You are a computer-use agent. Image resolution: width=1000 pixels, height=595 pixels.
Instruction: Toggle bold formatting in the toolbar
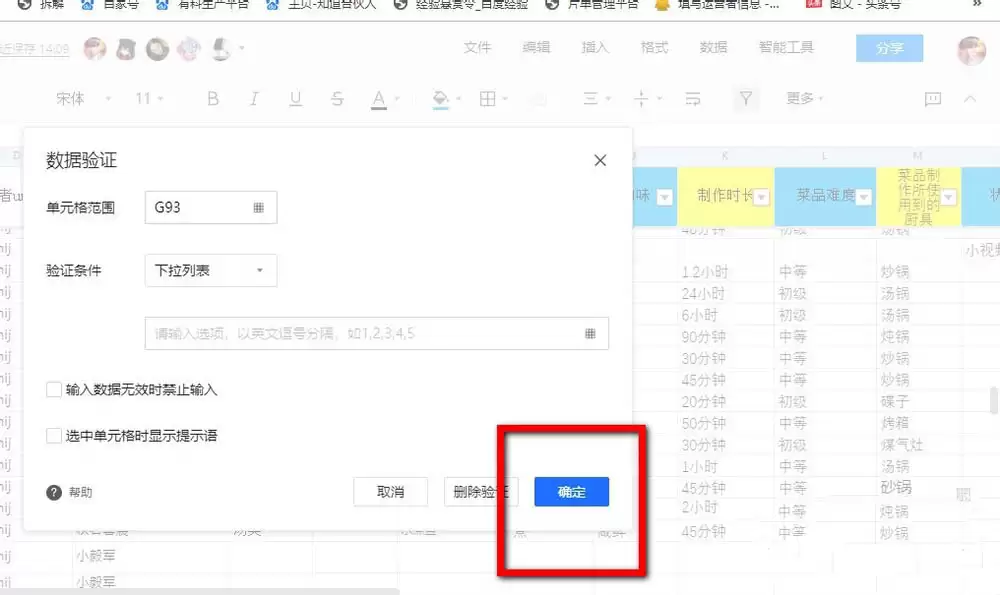[x=211, y=98]
